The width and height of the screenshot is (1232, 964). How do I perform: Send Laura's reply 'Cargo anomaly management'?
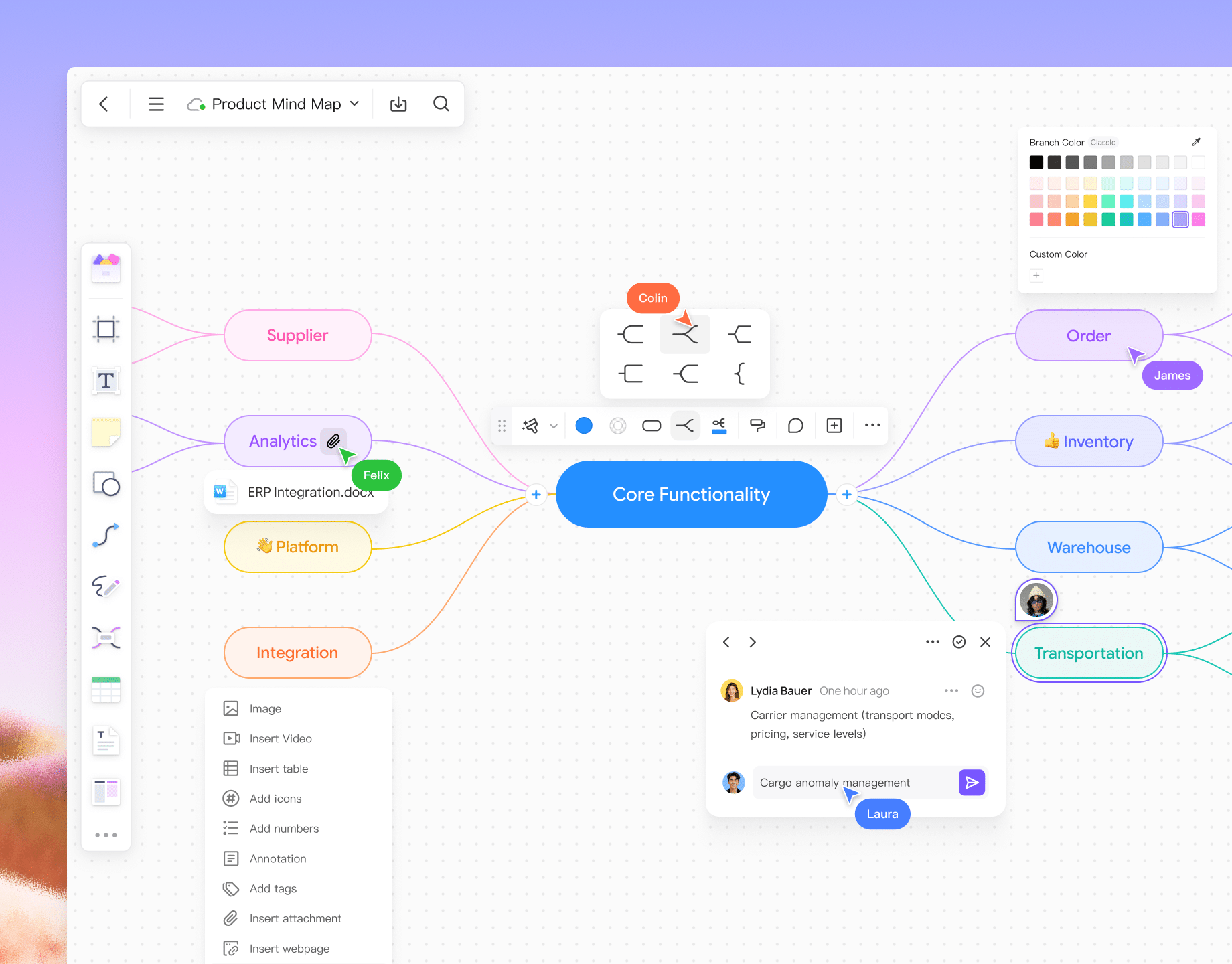tap(972, 782)
